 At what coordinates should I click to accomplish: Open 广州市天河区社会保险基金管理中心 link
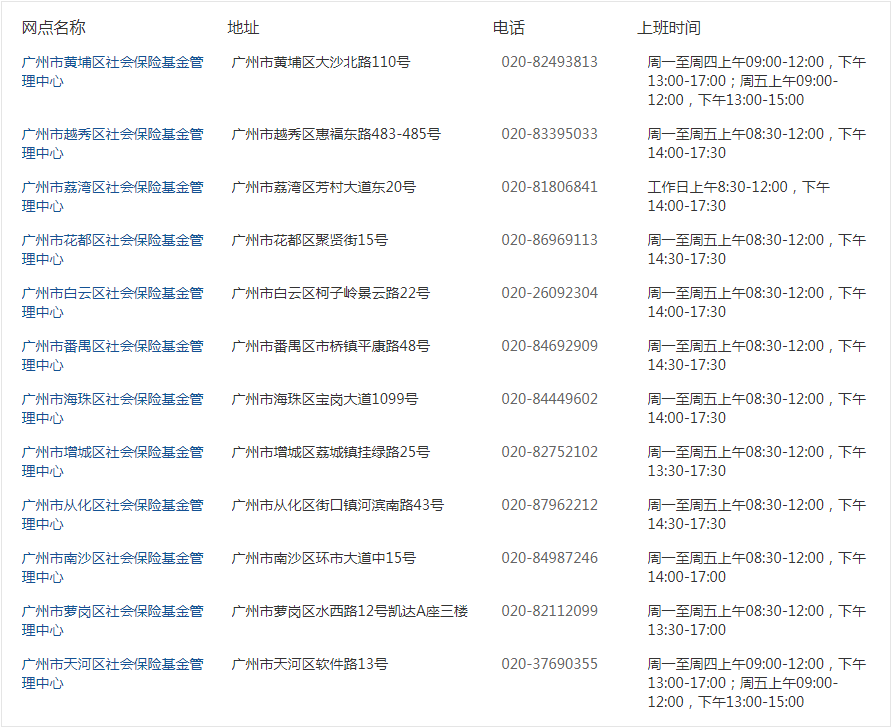(112, 664)
